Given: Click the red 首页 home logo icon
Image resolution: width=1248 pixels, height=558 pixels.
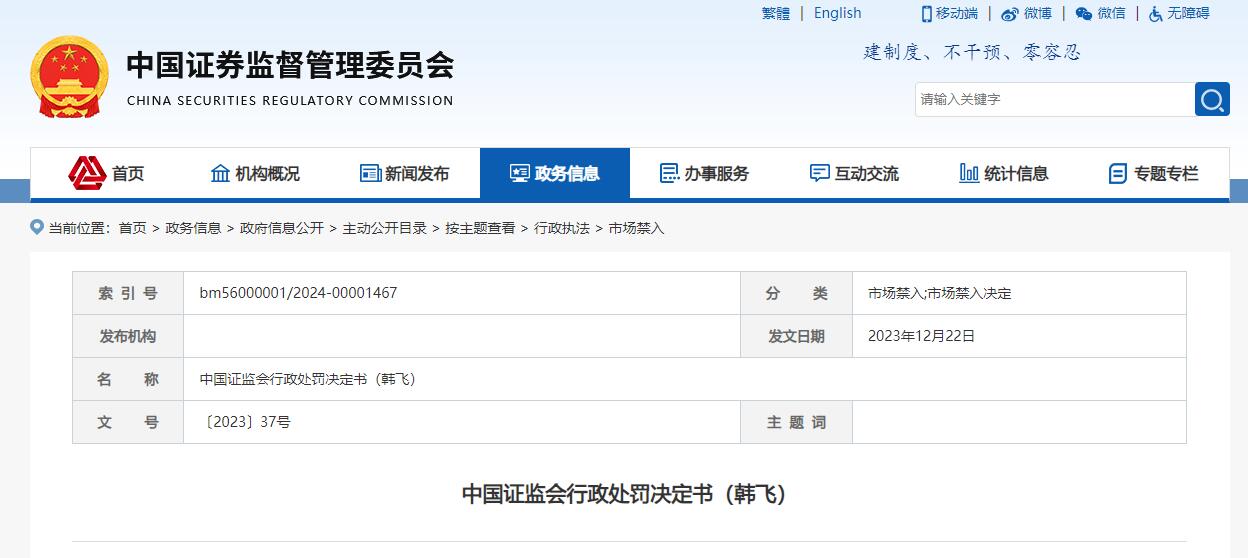Looking at the screenshot, I should [87, 173].
